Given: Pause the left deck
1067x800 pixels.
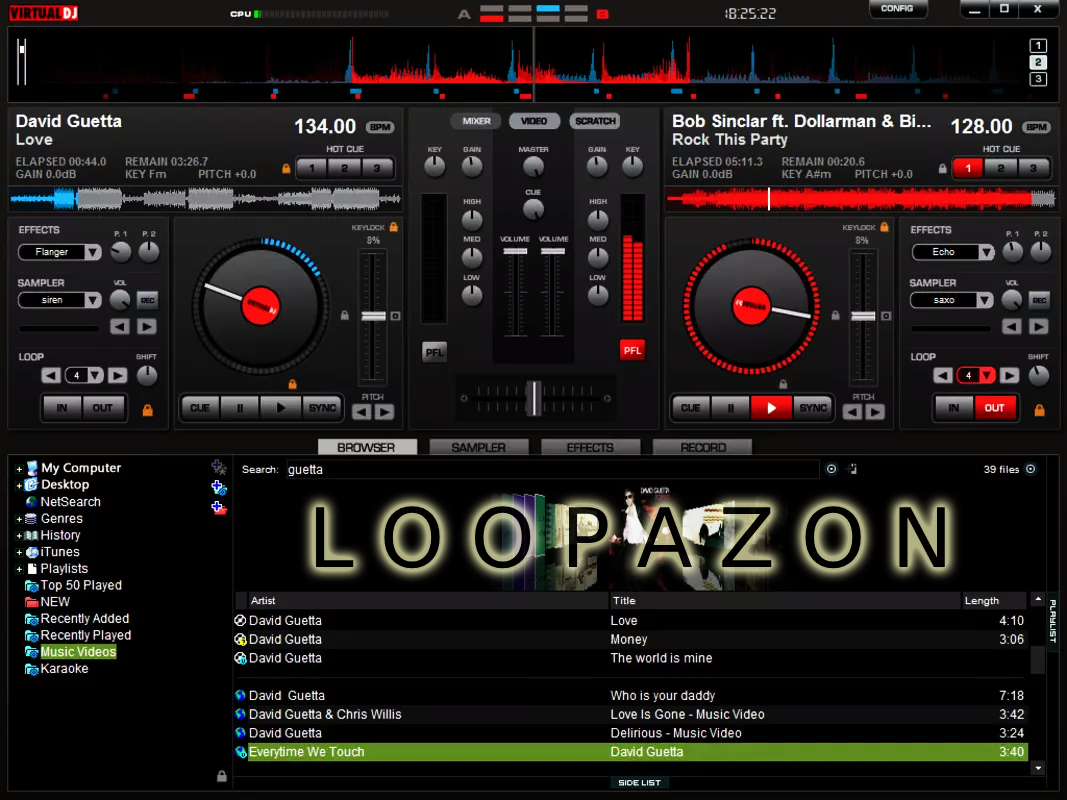Looking at the screenshot, I should 240,408.
